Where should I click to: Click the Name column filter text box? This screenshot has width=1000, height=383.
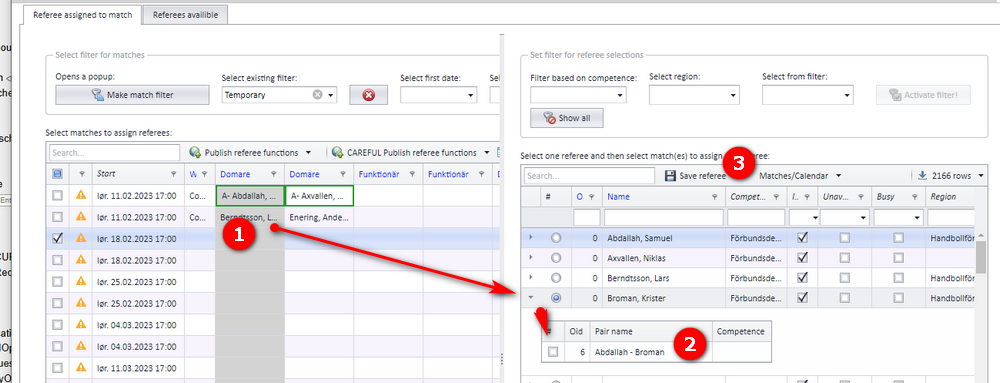tap(663, 218)
